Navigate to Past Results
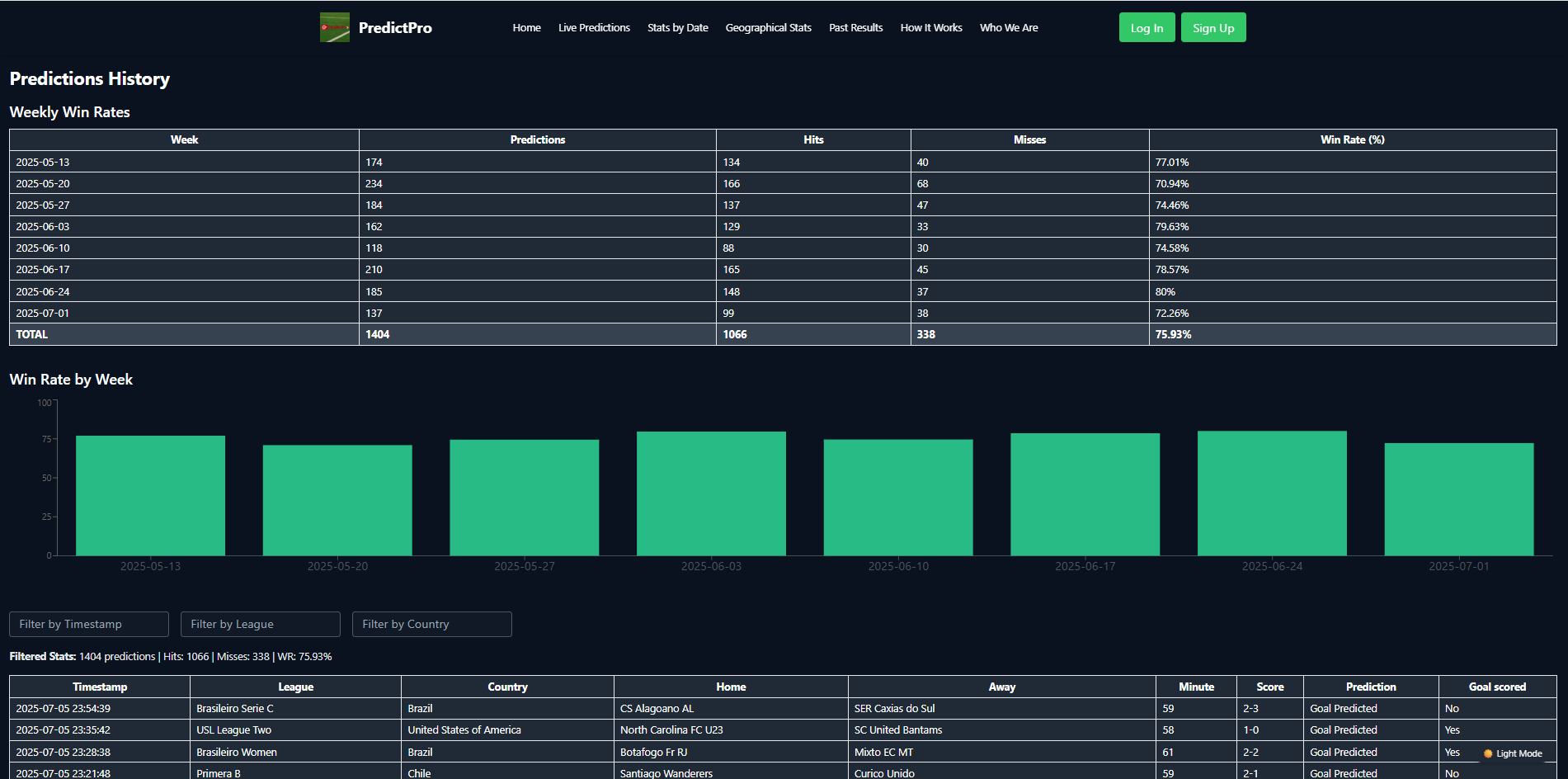The image size is (1568, 779). pos(855,27)
